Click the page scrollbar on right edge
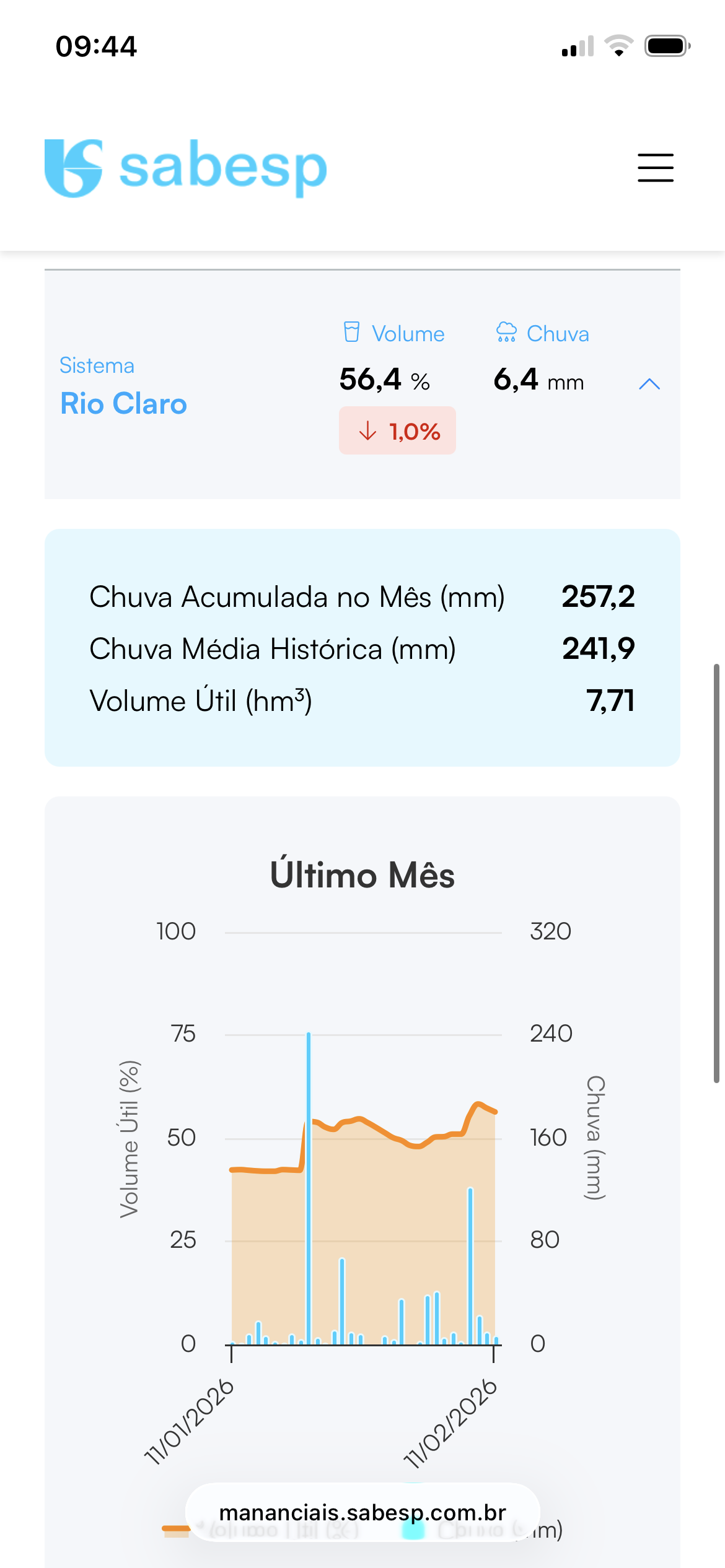Viewport: 725px width, 1568px height. pyautogui.click(x=716, y=873)
